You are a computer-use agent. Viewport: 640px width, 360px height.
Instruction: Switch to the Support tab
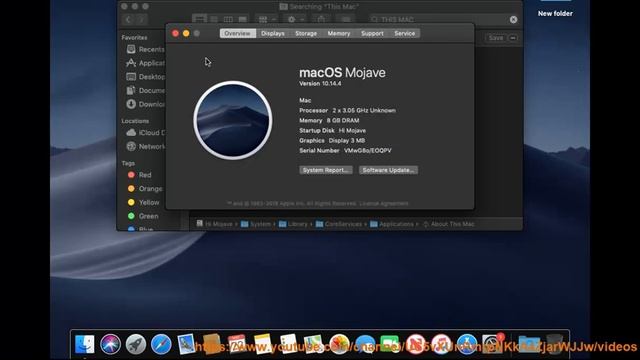(x=372, y=33)
